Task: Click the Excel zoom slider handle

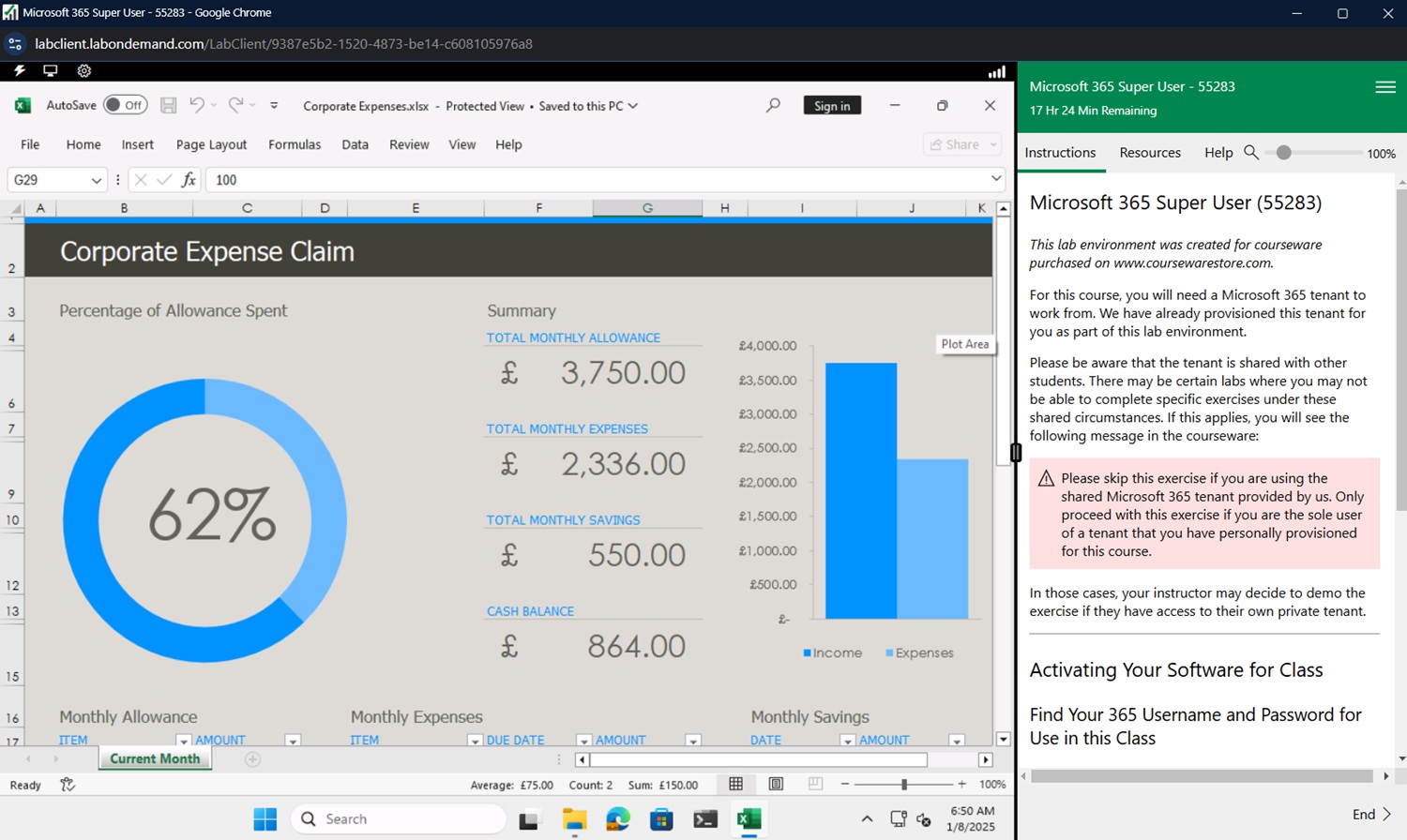Action: [x=904, y=784]
